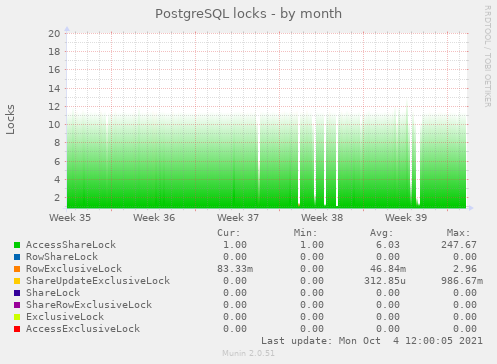Click the y-axis value 14
Image resolution: width=497 pixels, height=364 pixels.
54,88
